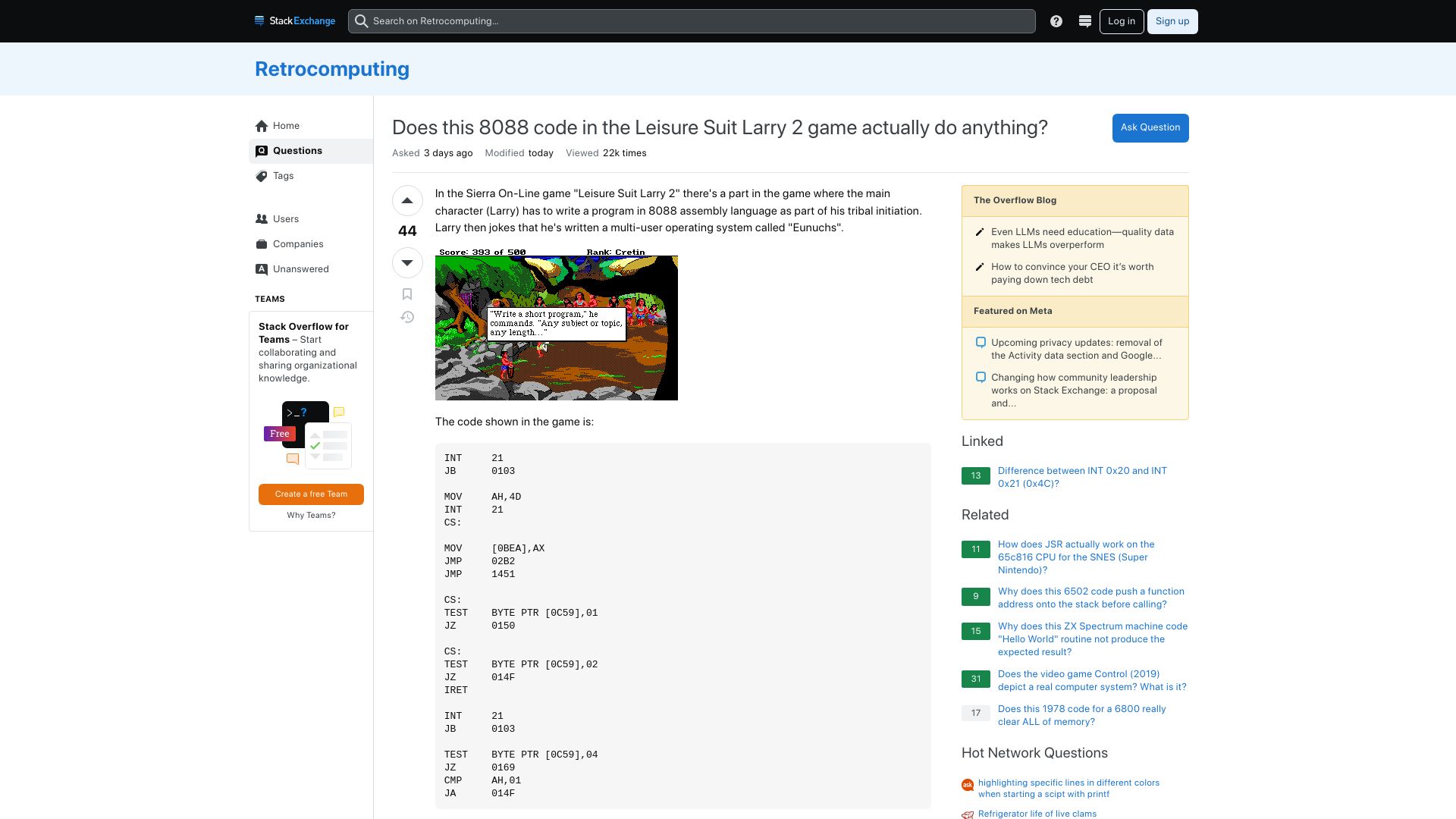The image size is (1456, 819).
Task: Click pencil icon beside LLMs education post
Action: pos(980,232)
